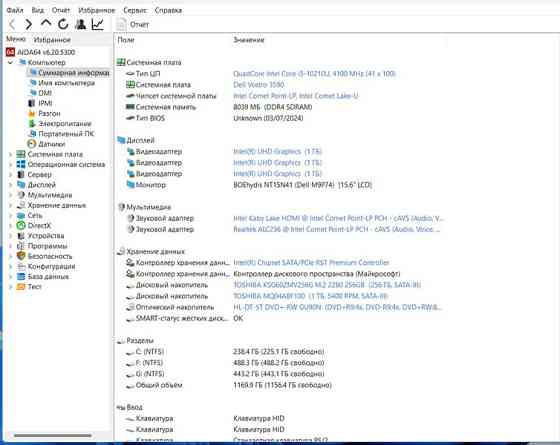Click the Тест tree icon
This screenshot has height=445, width=560.
[x=21, y=286]
